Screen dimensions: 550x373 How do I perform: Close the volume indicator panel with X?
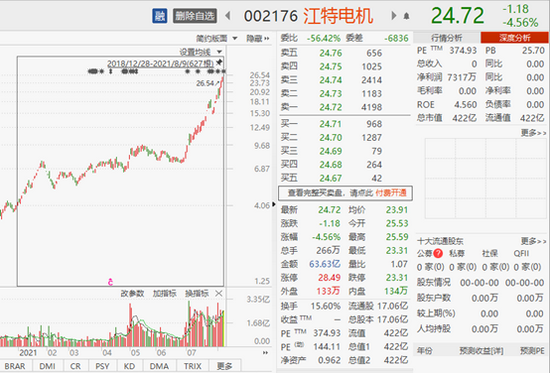coord(219,293)
